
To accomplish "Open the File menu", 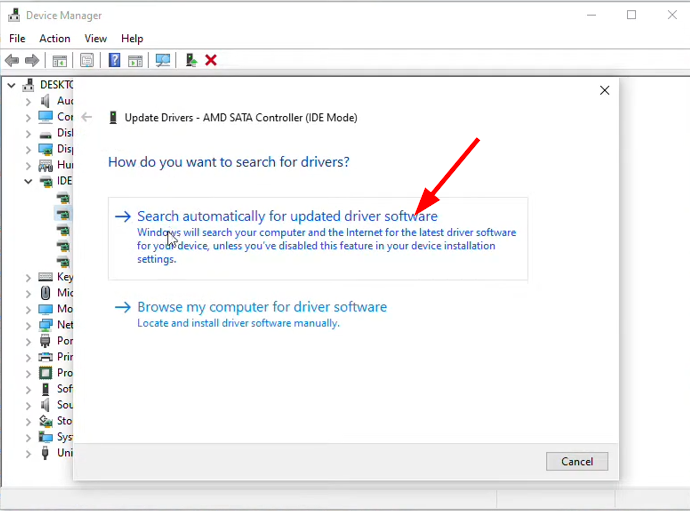I will pos(17,39).
